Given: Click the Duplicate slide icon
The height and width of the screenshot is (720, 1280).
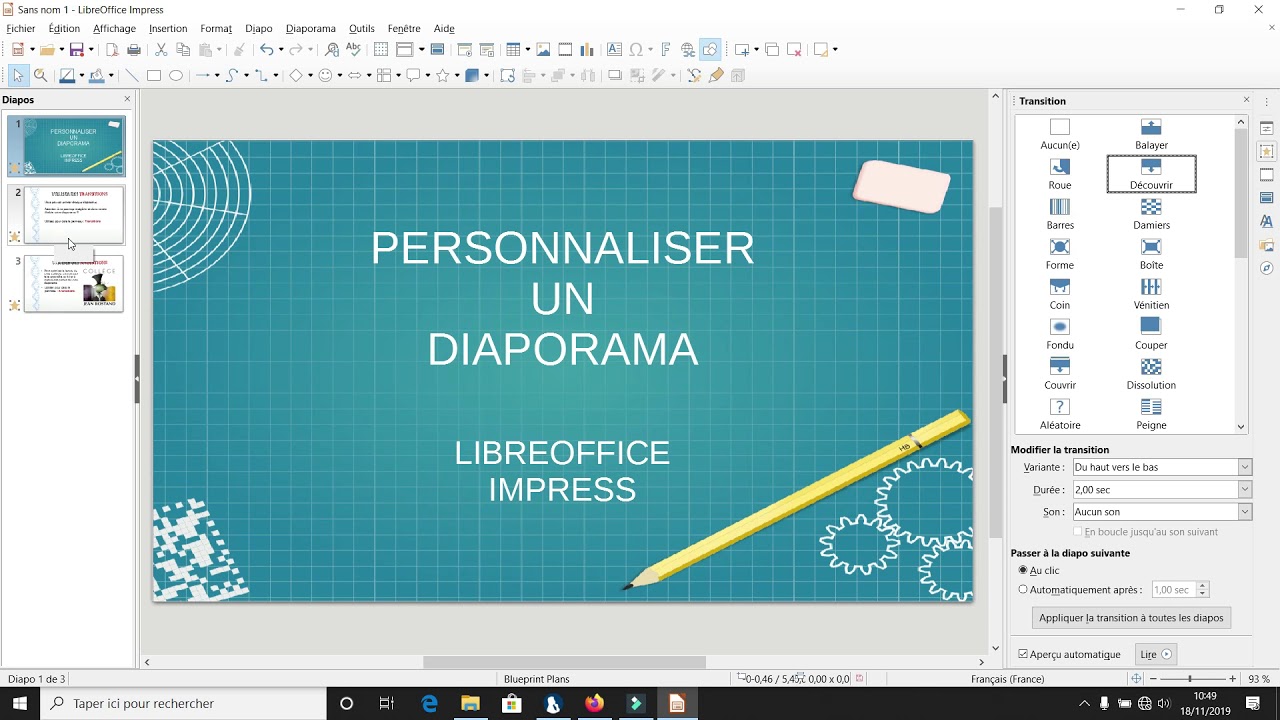Looking at the screenshot, I should (x=772, y=49).
